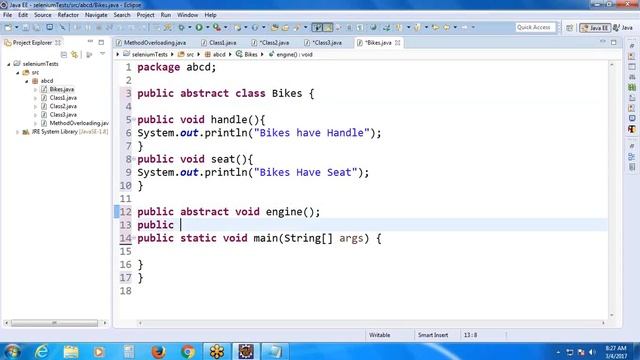Switch to Class1.java editor tab
640x360 pixels.
point(220,42)
